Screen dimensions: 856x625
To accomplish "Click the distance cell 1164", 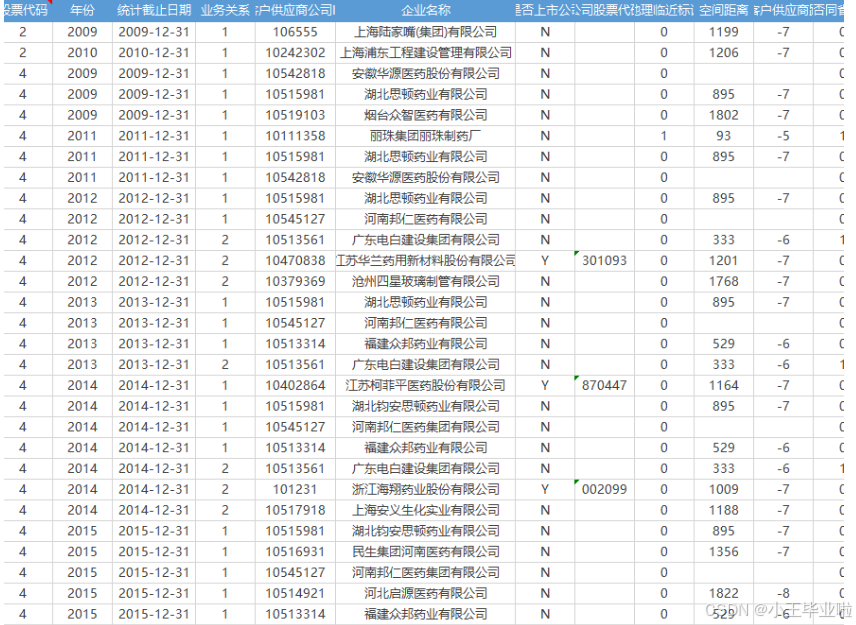I will tap(723, 385).
